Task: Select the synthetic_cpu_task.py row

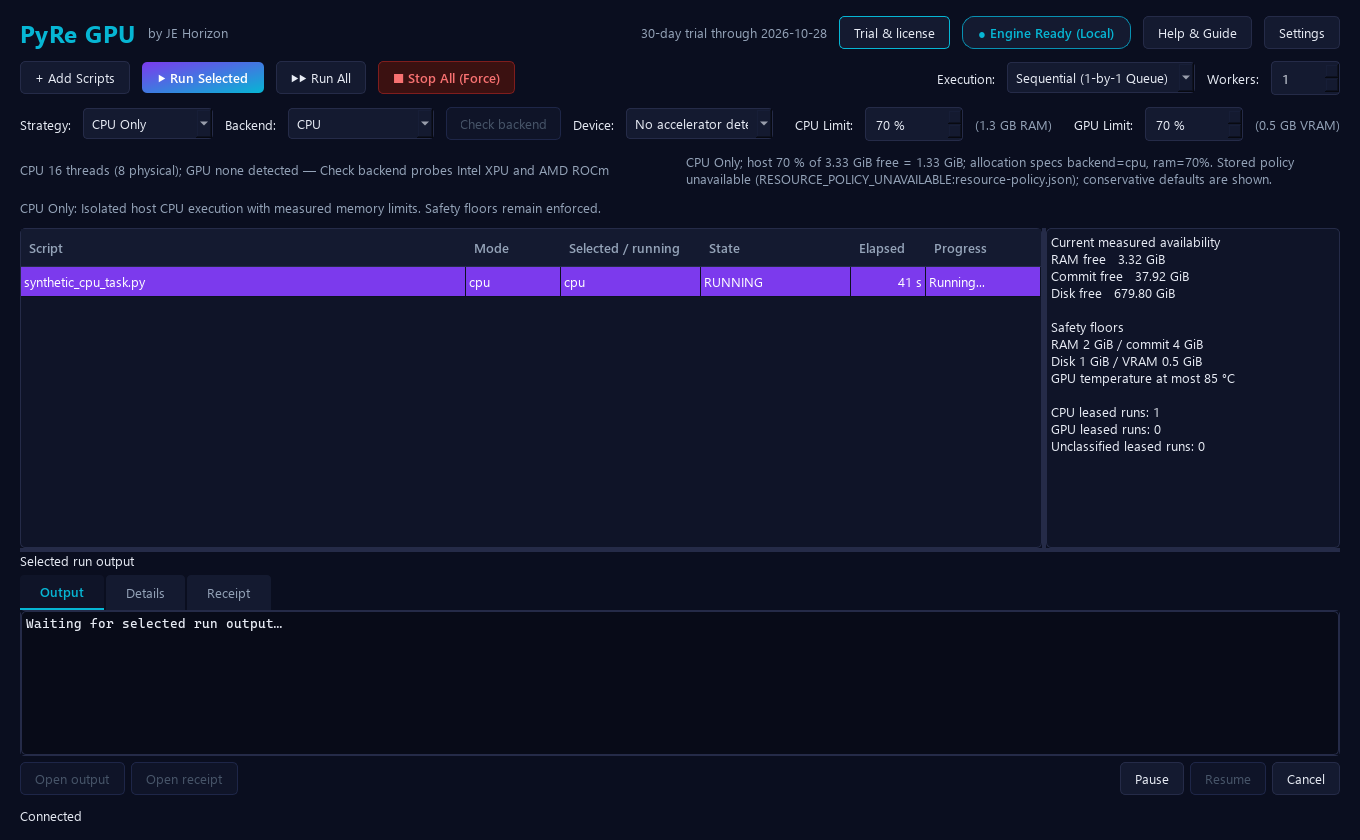Action: click(x=530, y=282)
